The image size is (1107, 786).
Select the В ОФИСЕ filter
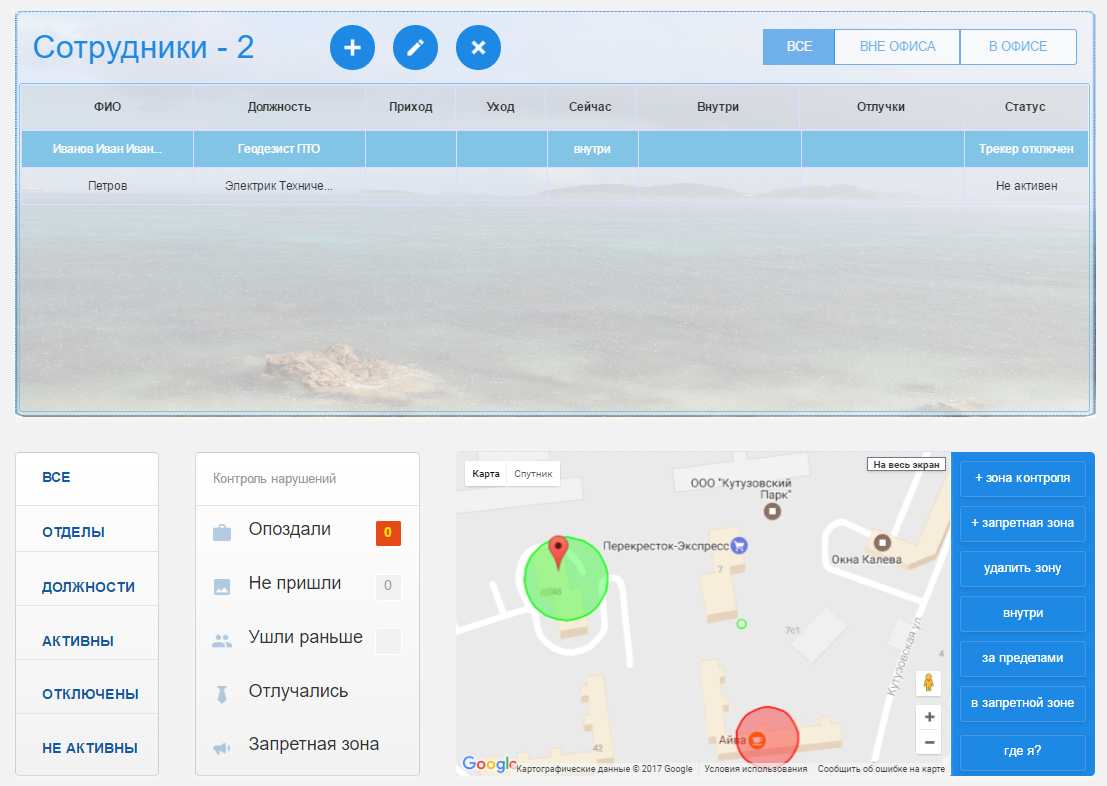click(x=1017, y=47)
